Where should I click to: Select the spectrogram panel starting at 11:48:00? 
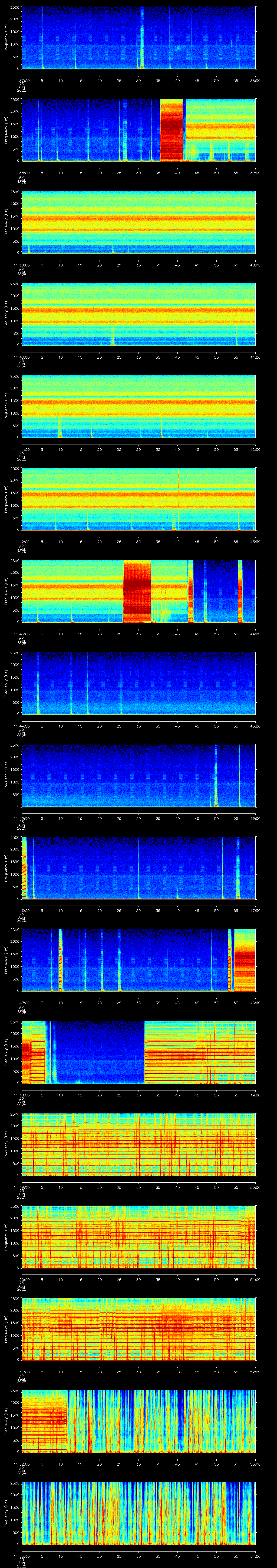[138, 1052]
